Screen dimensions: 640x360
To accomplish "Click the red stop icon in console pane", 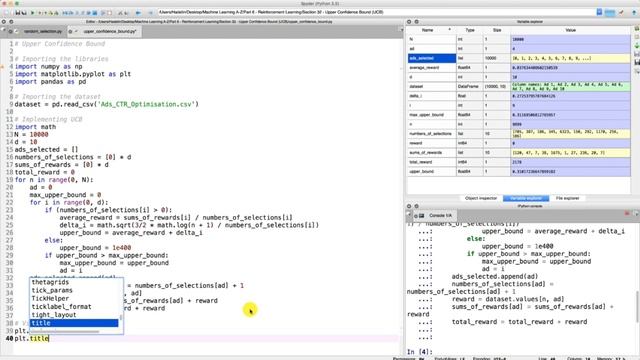I will pos(627,213).
